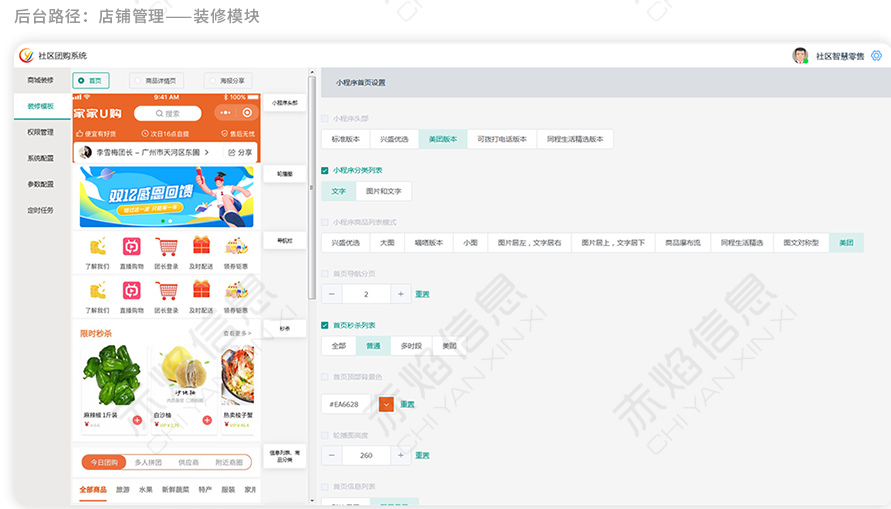The height and width of the screenshot is (509, 891).
Task: Click the red plus icon under 麻辣椒1斤装
Action: pyautogui.click(x=136, y=420)
